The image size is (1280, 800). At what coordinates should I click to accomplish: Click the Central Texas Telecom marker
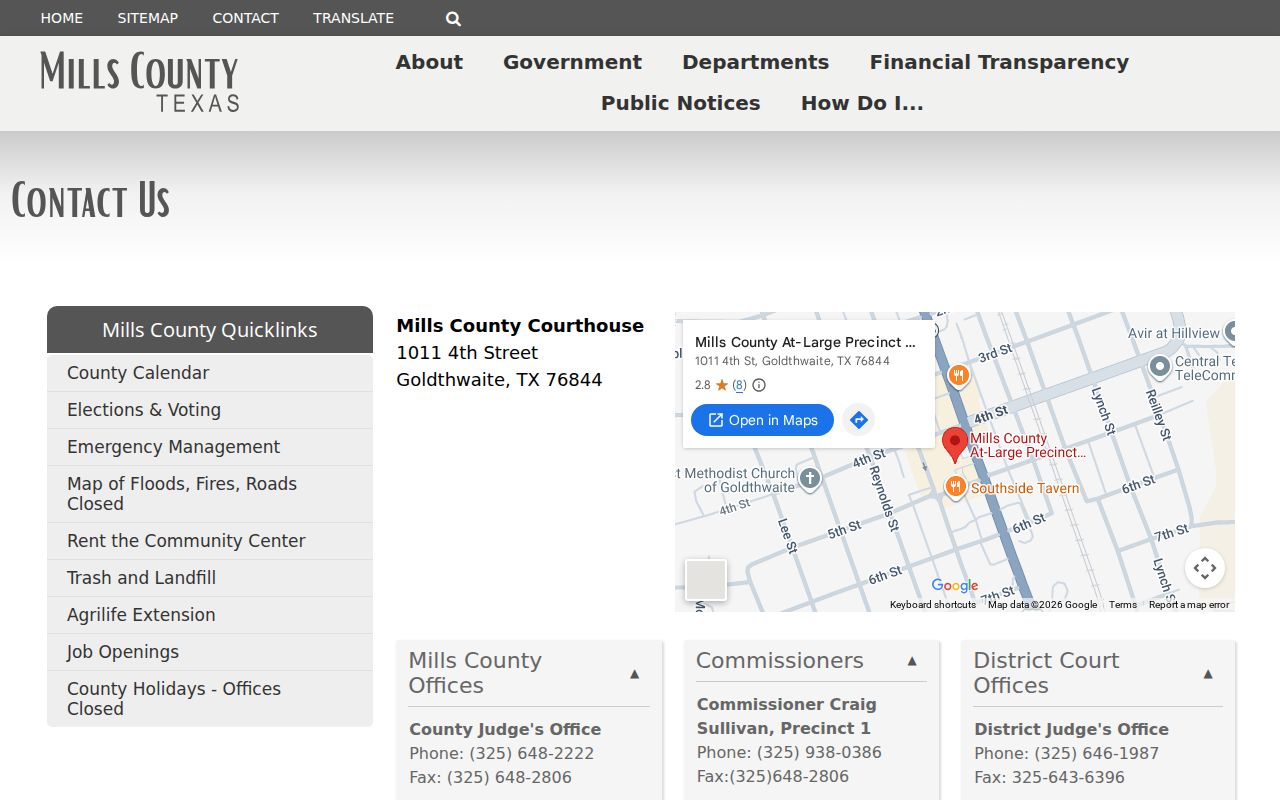[x=1160, y=366]
